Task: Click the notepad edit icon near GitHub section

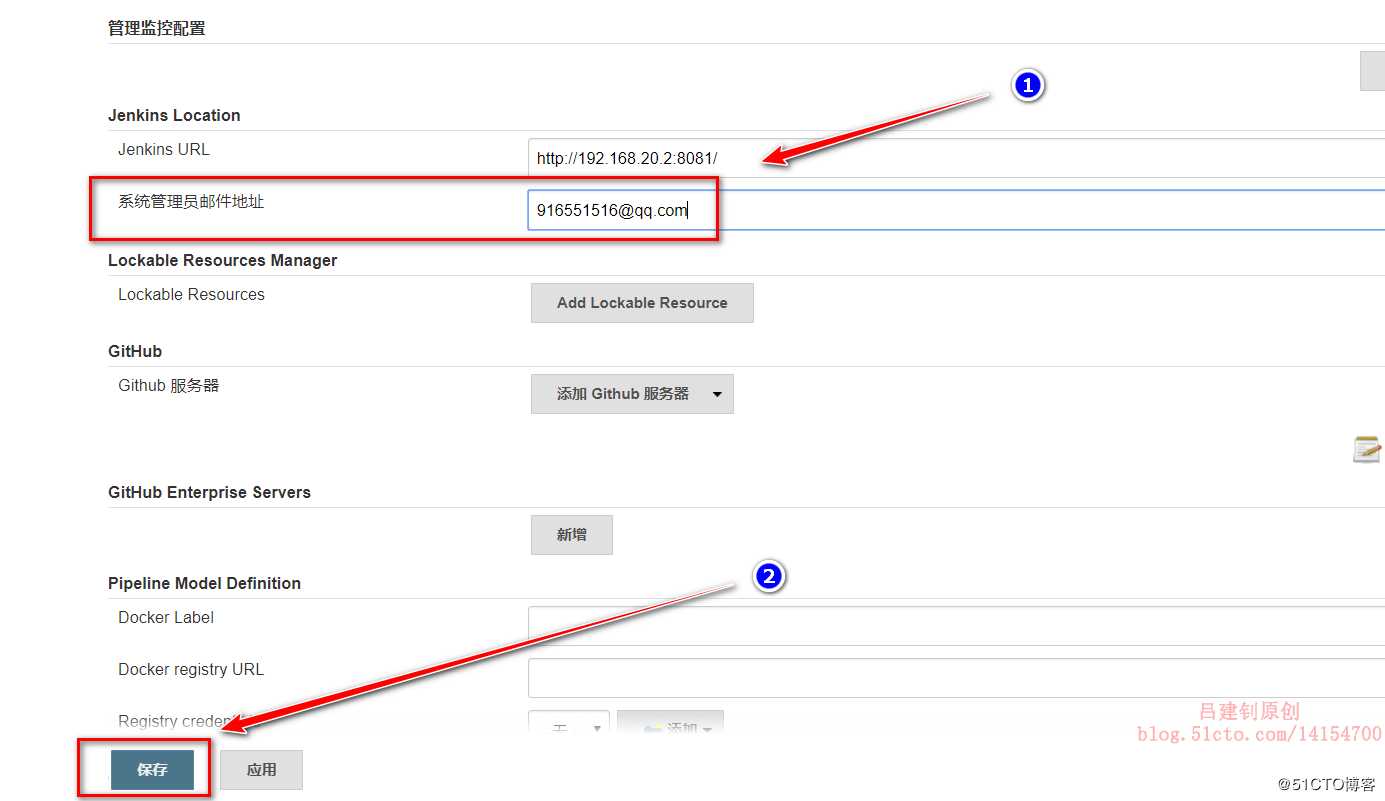Action: [1367, 449]
